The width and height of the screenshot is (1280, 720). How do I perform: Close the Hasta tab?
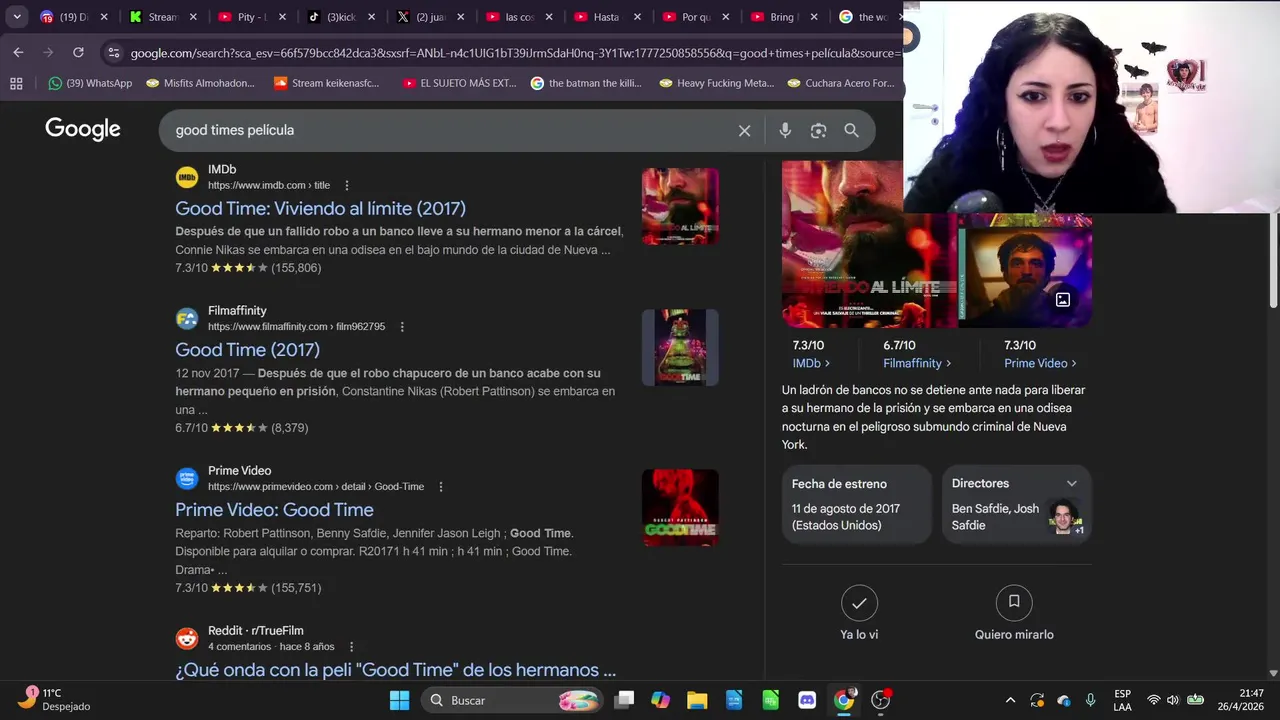click(637, 17)
